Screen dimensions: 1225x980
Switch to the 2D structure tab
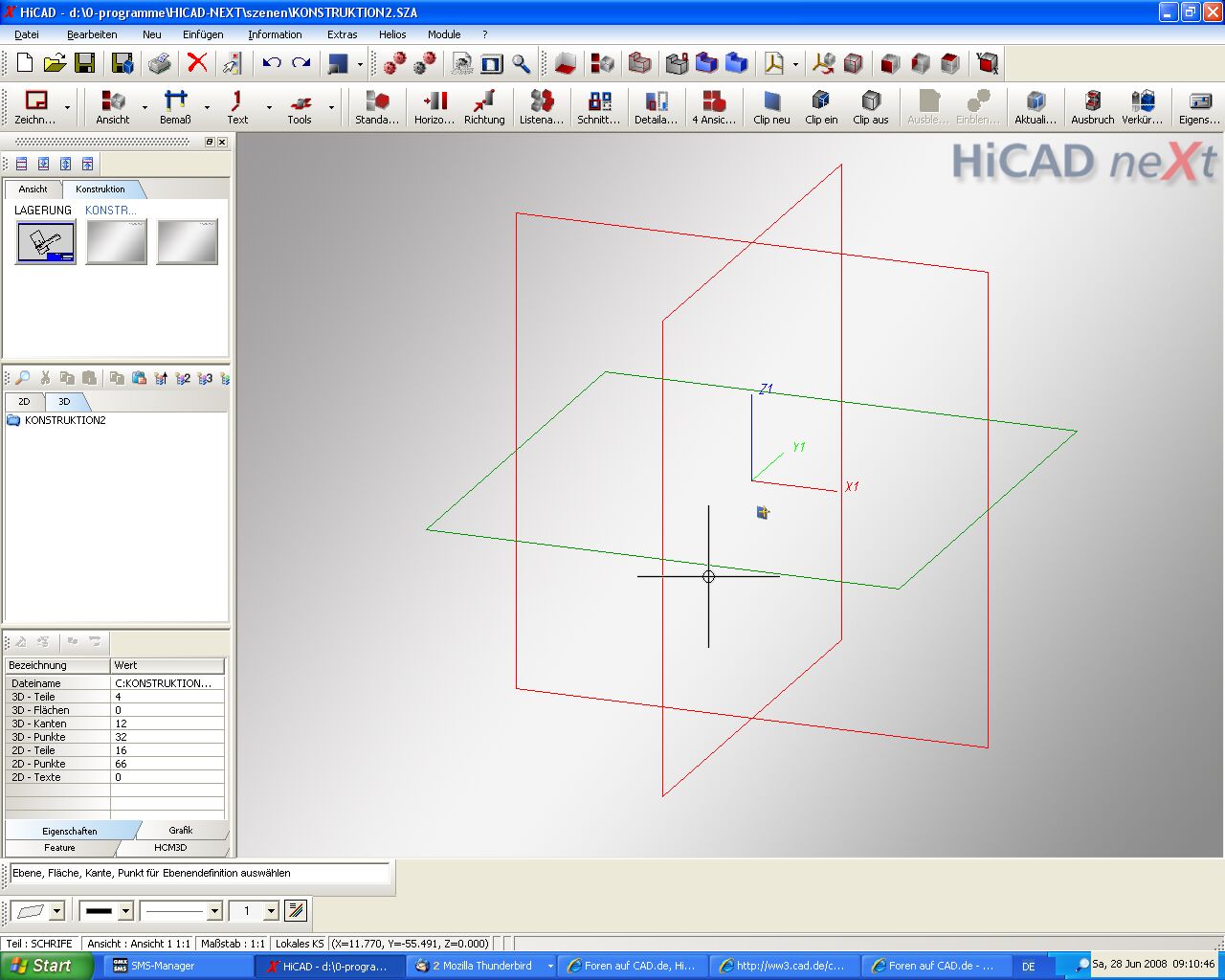[x=24, y=402]
